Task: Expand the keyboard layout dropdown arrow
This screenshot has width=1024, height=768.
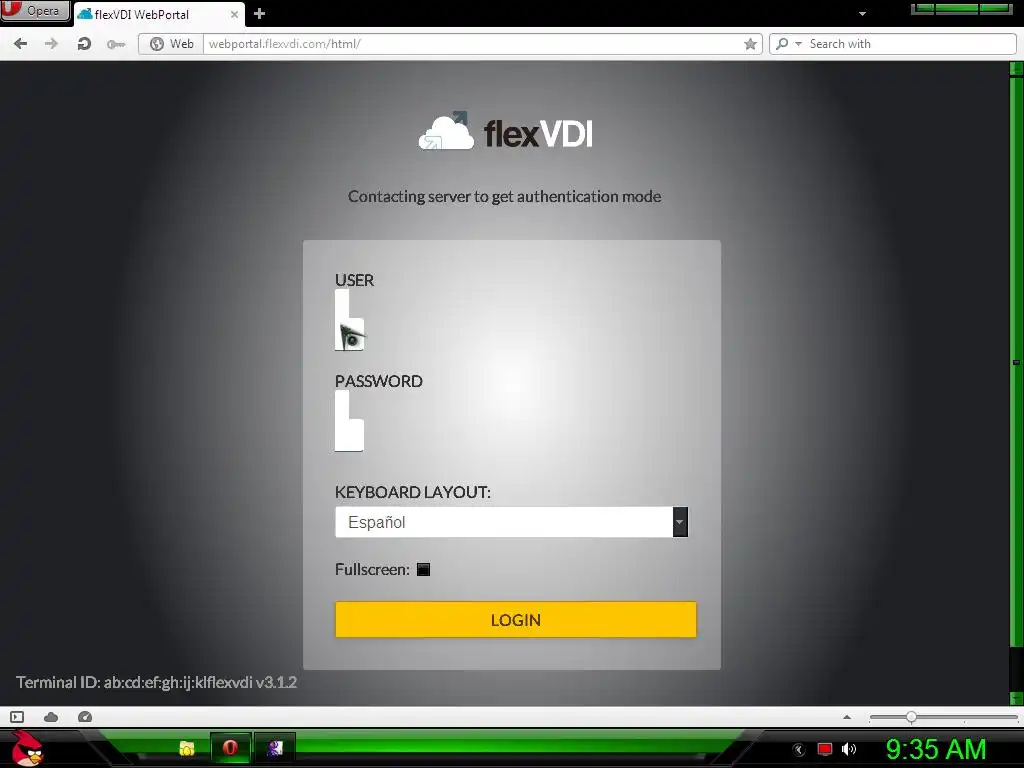Action: click(x=680, y=522)
